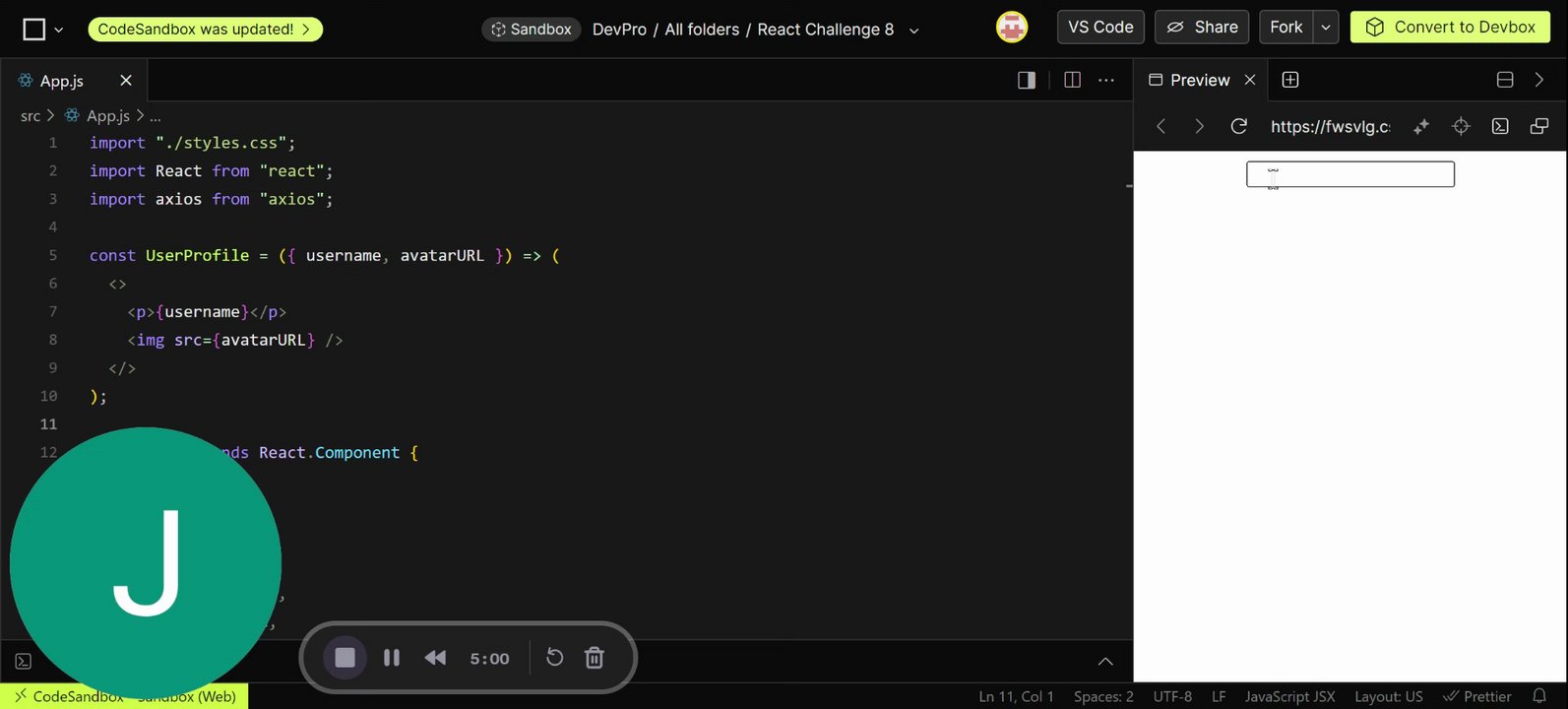Close the Preview tab

point(1250,80)
